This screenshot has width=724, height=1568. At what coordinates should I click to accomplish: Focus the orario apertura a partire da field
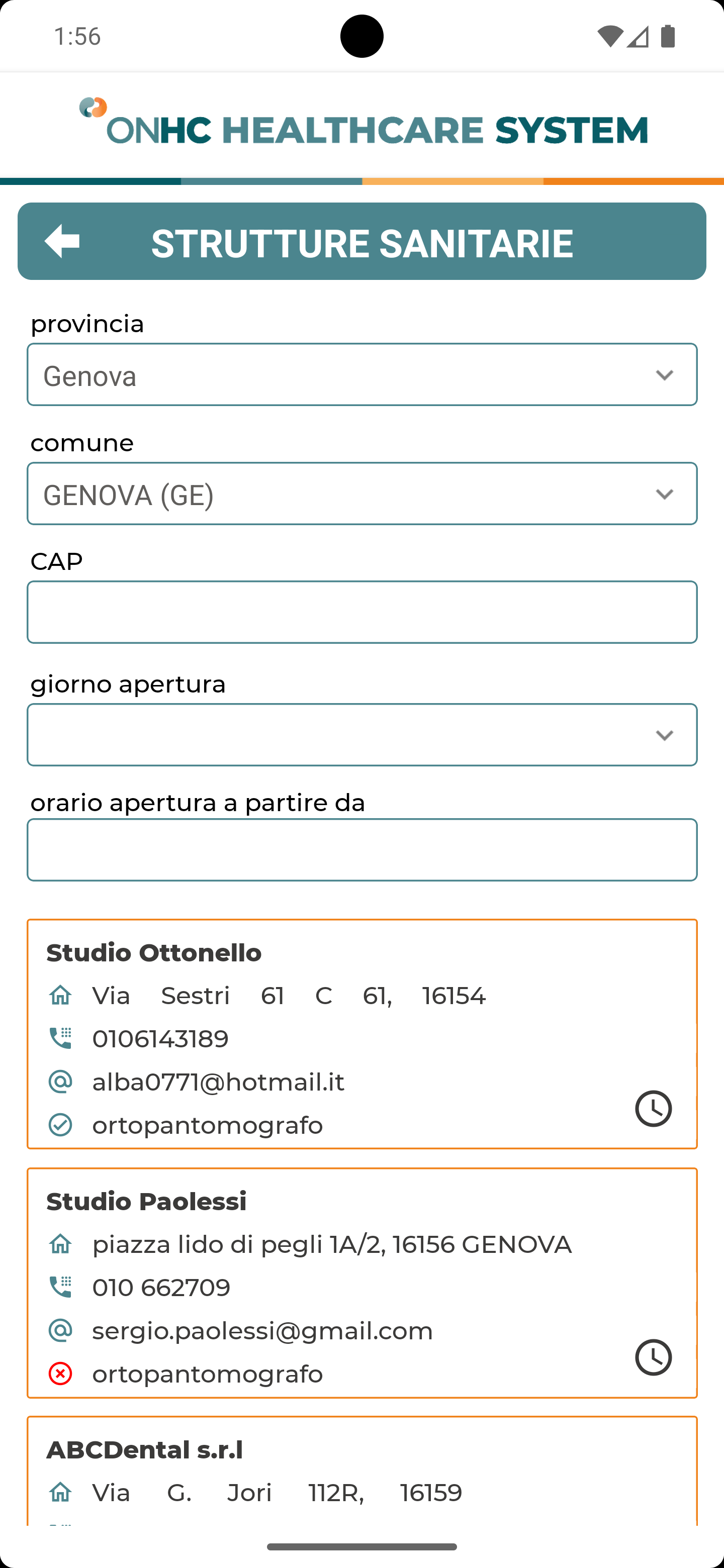[361, 850]
